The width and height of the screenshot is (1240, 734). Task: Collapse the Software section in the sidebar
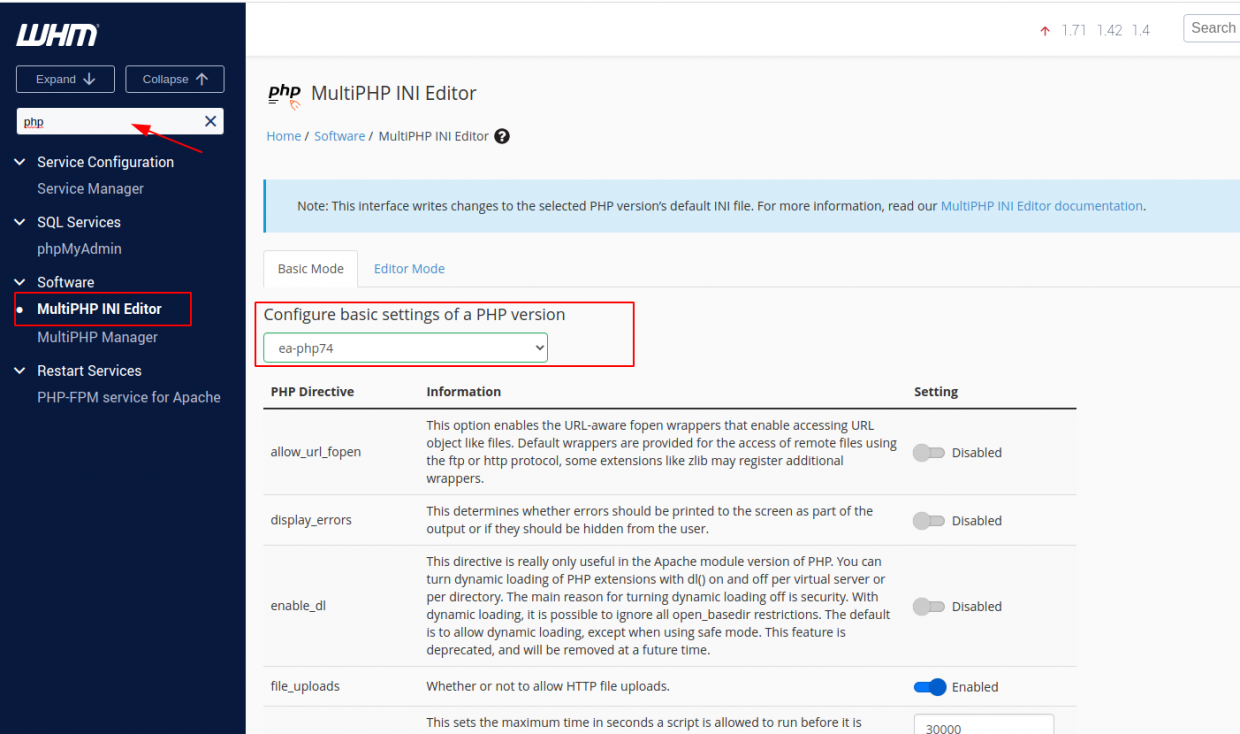point(18,282)
